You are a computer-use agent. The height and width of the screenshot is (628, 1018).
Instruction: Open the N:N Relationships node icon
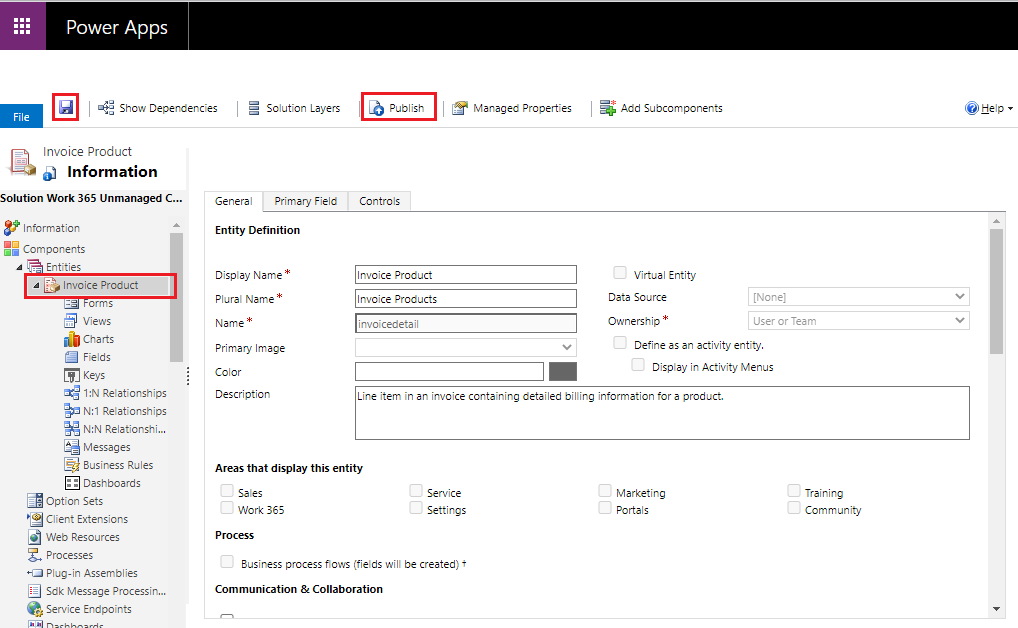(71, 429)
